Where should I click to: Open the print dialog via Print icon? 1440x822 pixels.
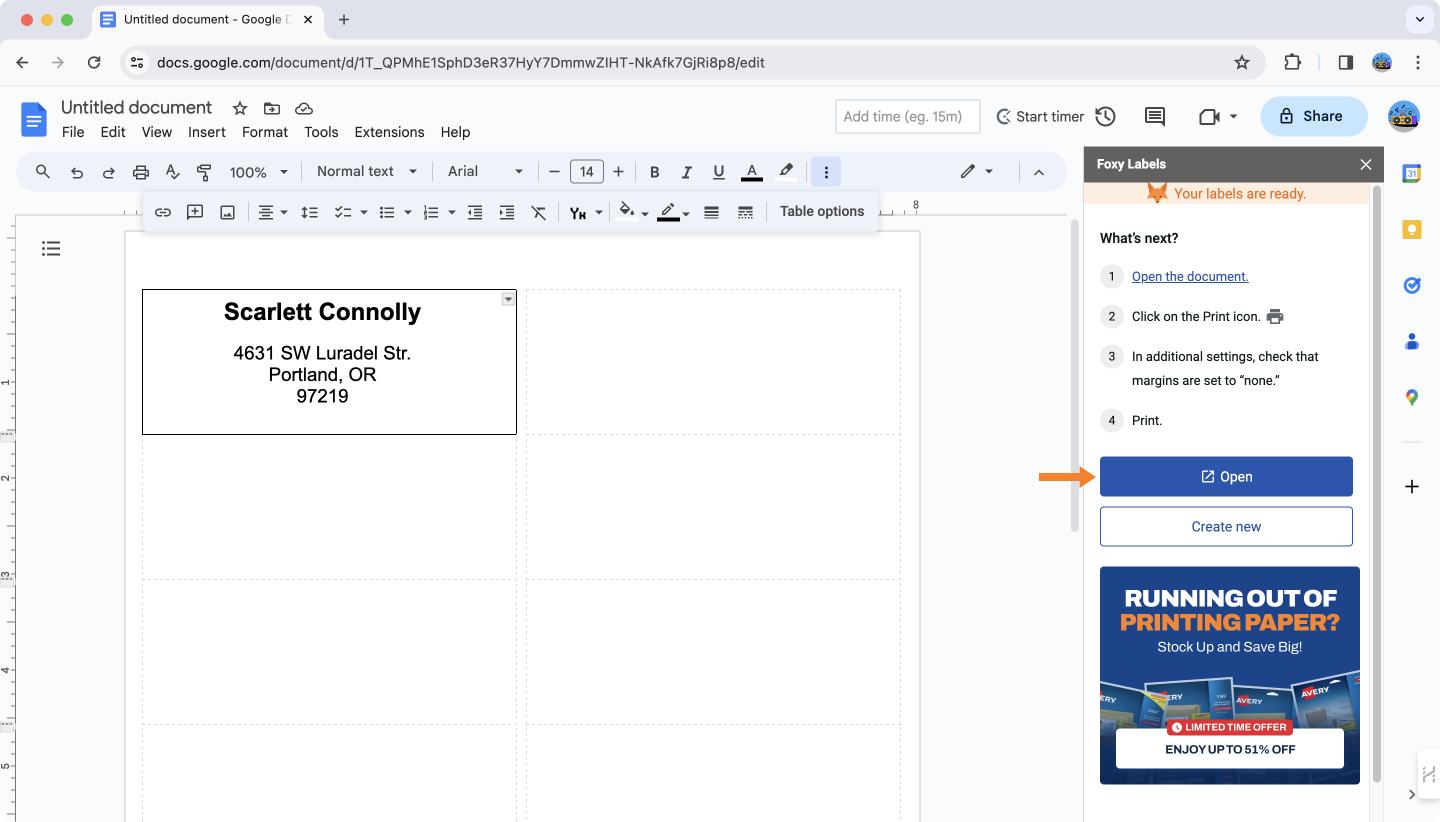coord(140,171)
